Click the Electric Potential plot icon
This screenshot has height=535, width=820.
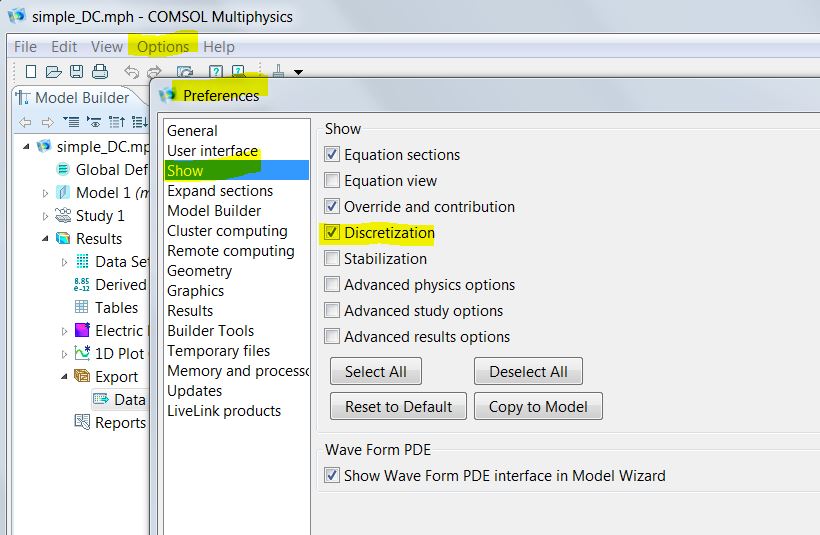click(x=82, y=330)
